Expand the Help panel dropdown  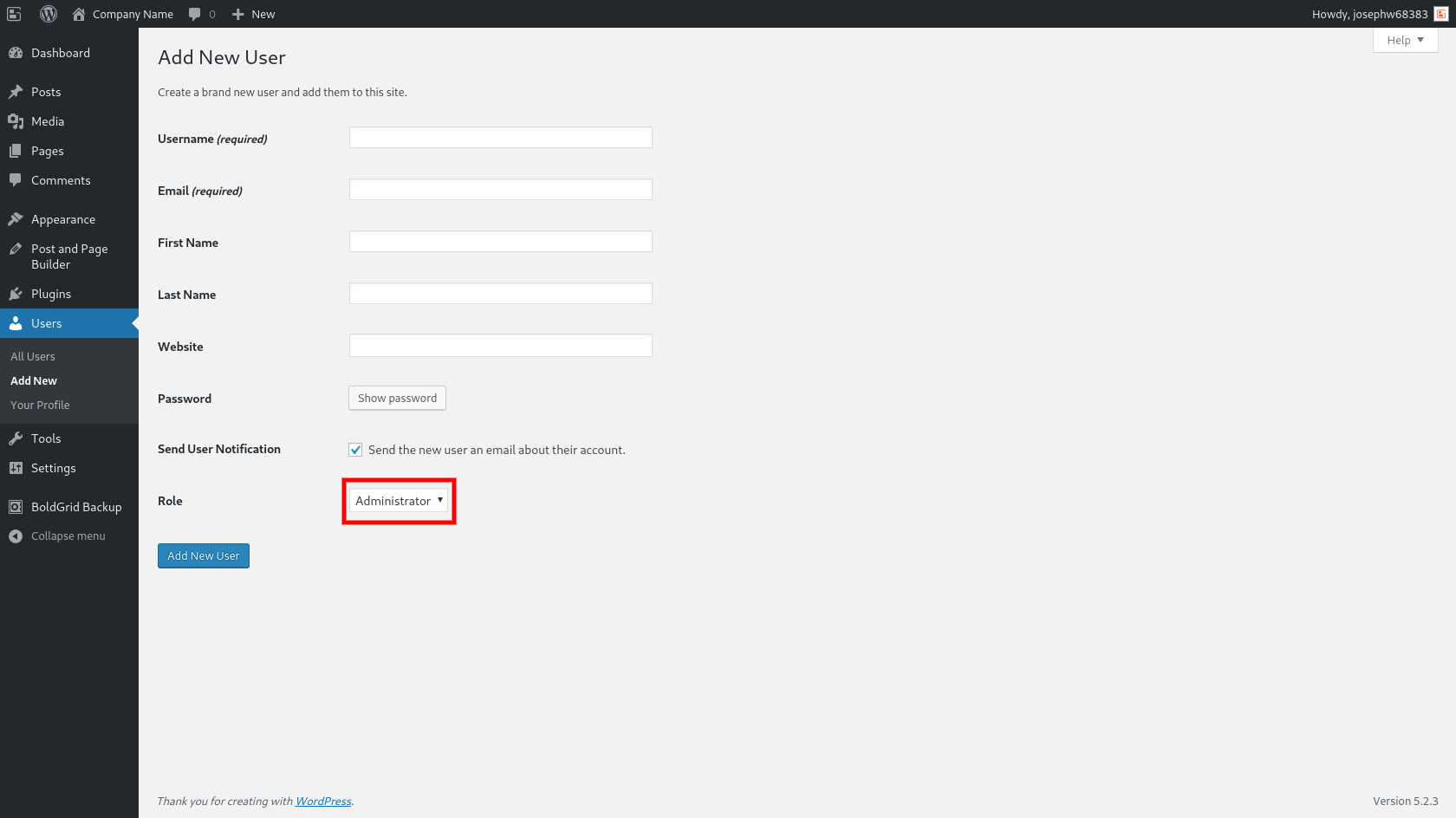(x=1404, y=40)
